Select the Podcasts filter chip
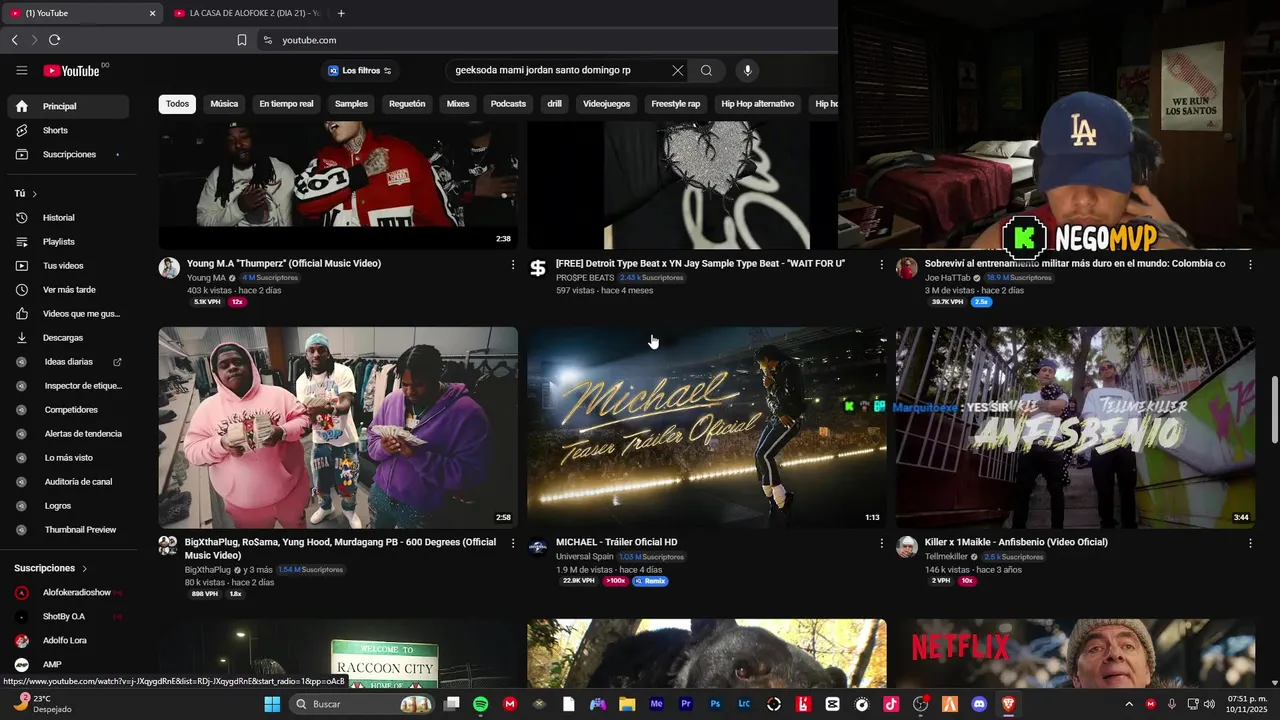The width and height of the screenshot is (1280, 720). [x=508, y=104]
